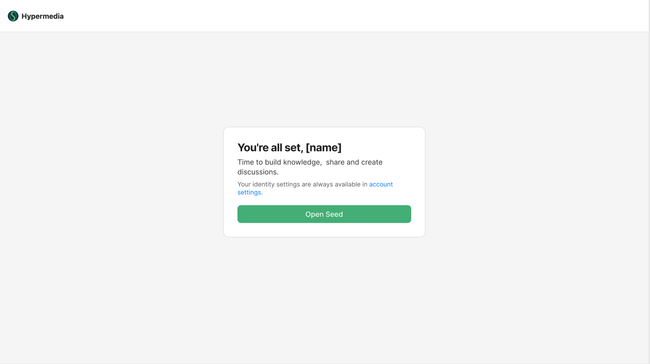Click the Hypermedia wordmark in header
The image size is (650, 364).
(42, 16)
